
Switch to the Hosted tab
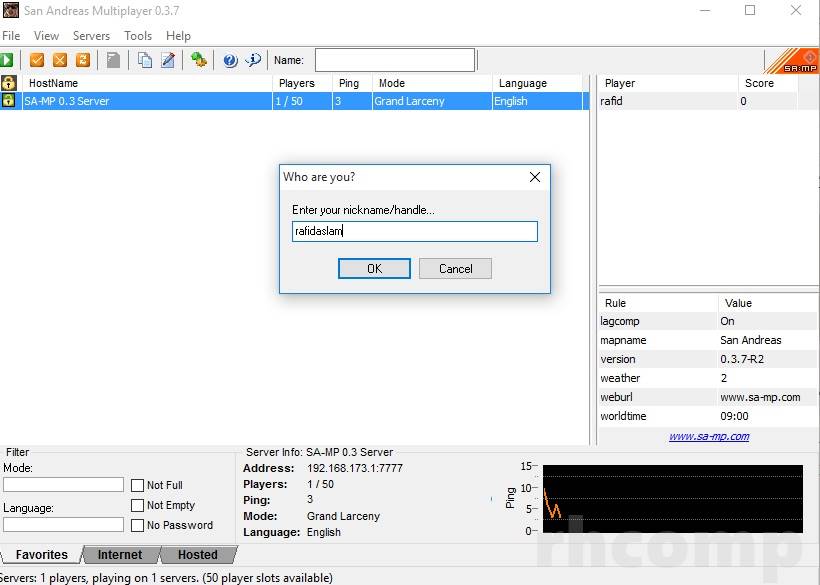pos(198,555)
